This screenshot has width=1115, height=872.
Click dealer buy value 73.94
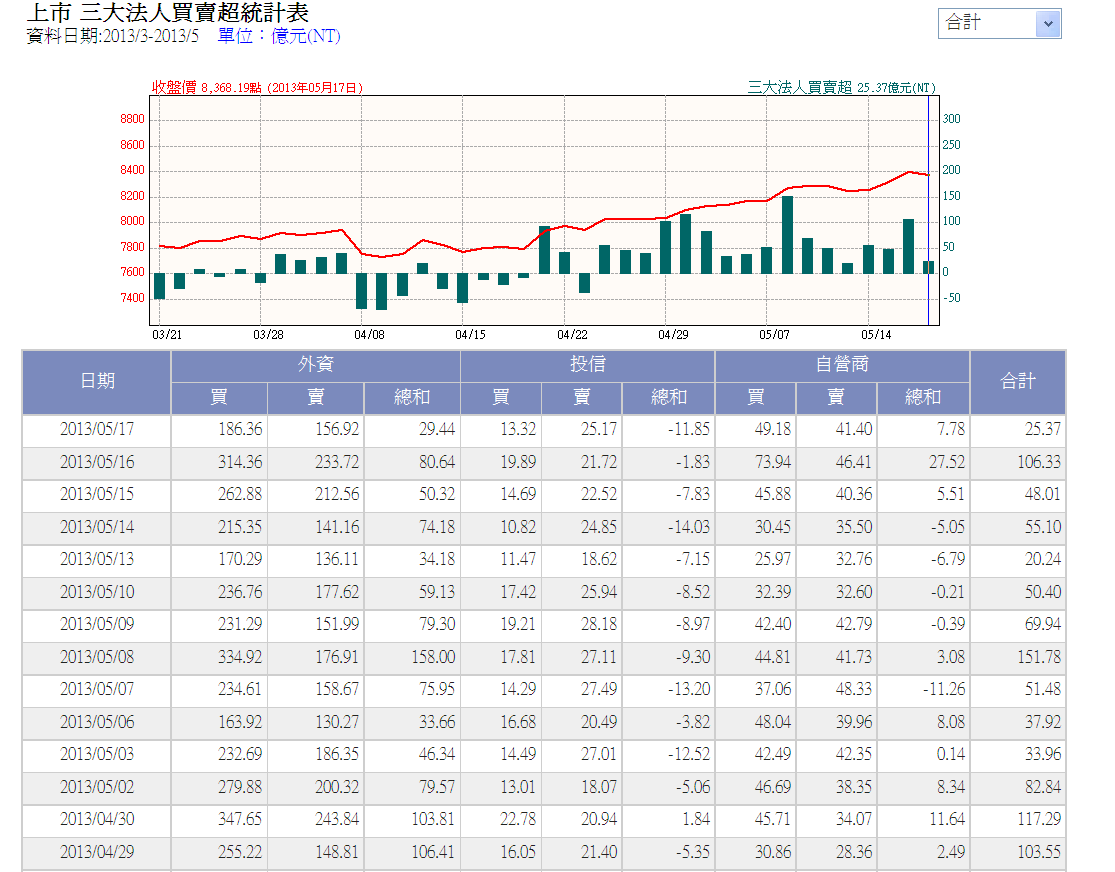click(x=772, y=462)
